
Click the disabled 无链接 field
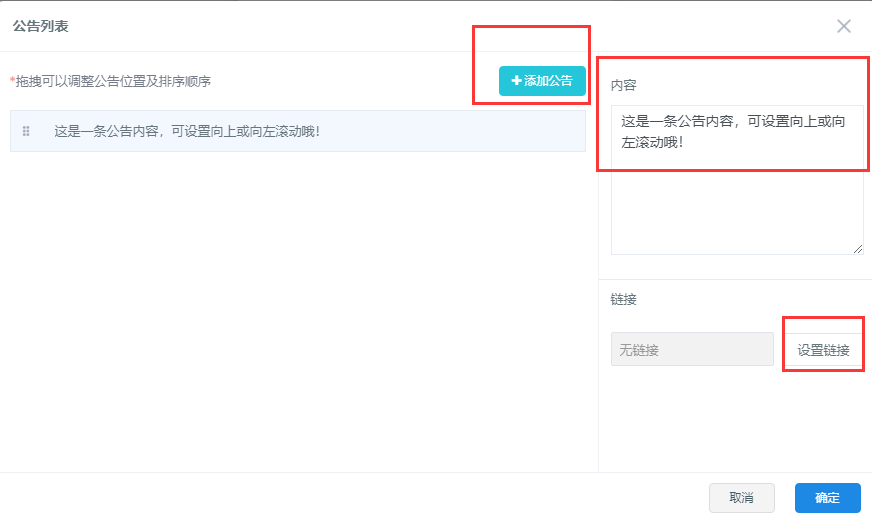(692, 349)
